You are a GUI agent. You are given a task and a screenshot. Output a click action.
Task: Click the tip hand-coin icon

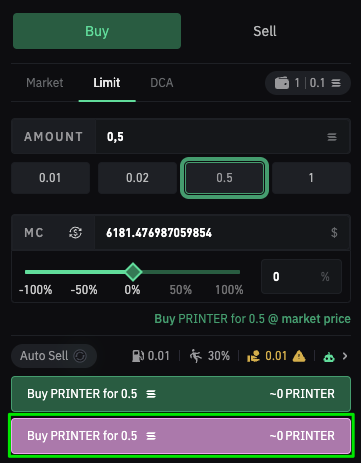pyautogui.click(x=253, y=356)
